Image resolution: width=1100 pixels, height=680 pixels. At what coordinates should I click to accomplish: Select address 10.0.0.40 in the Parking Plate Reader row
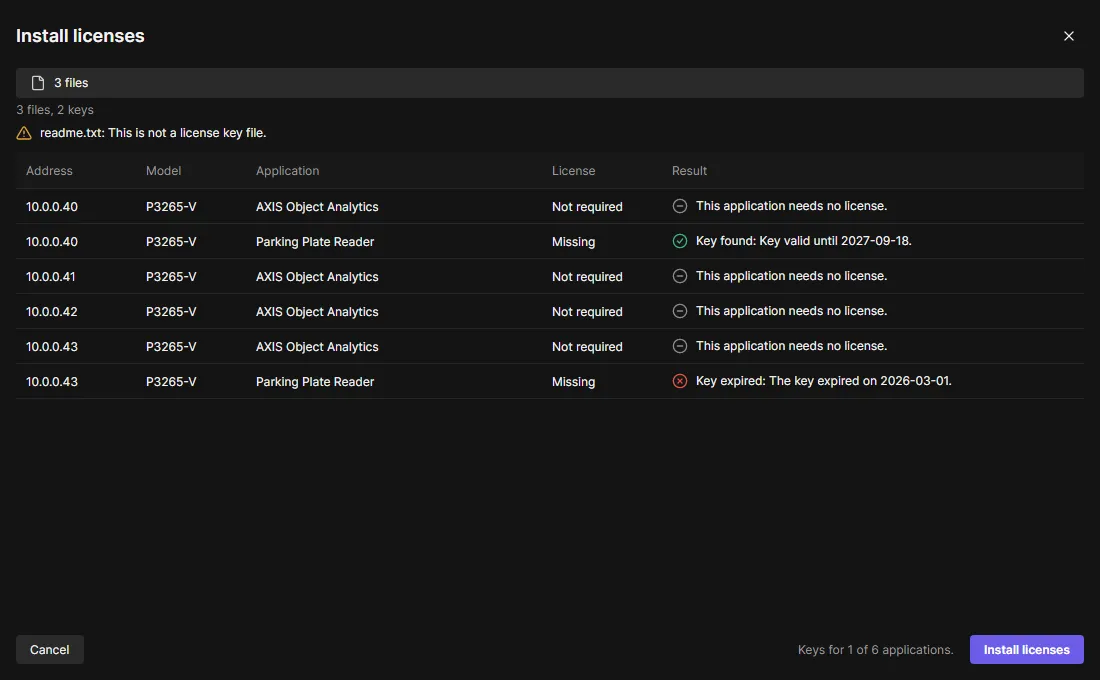coord(52,241)
